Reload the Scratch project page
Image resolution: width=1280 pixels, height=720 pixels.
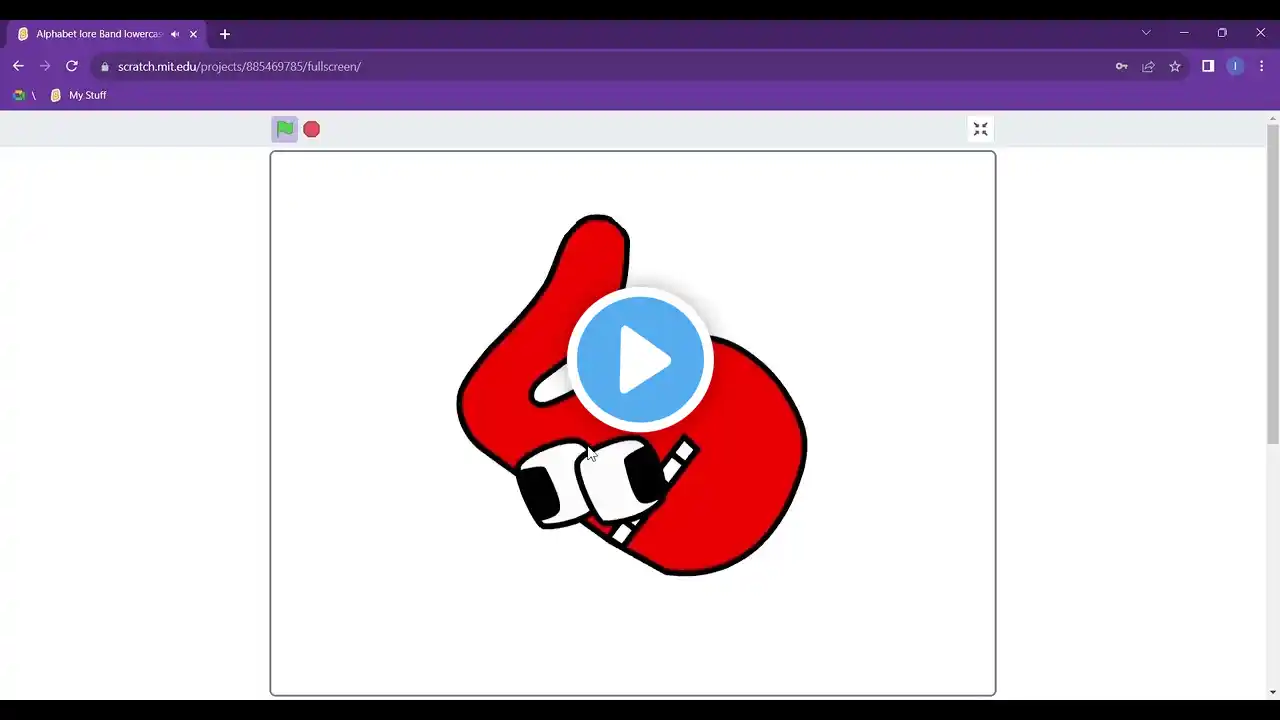tap(72, 66)
